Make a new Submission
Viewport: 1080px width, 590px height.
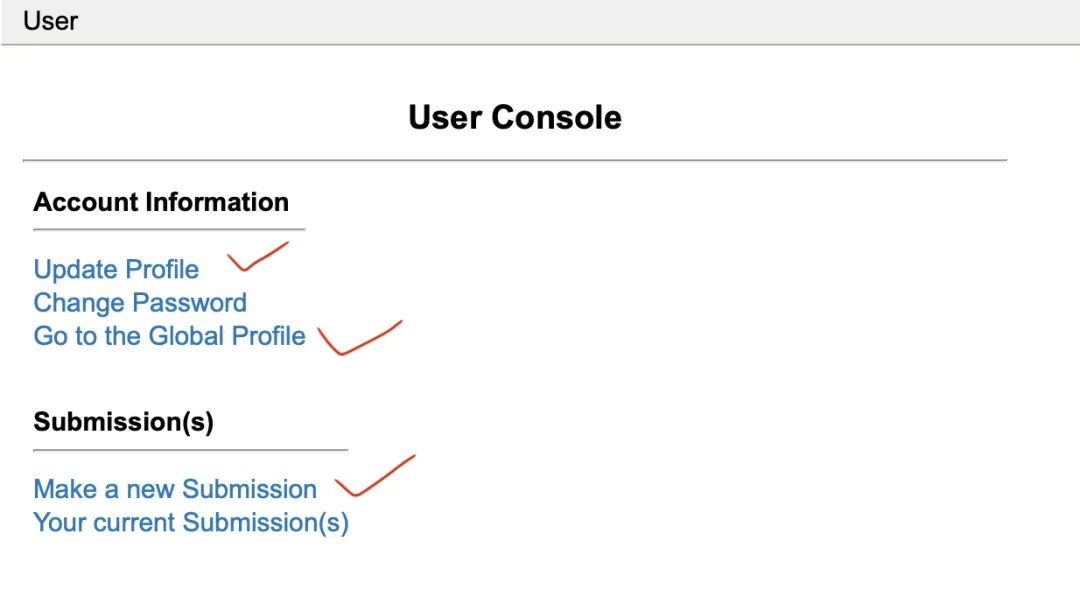(x=175, y=489)
